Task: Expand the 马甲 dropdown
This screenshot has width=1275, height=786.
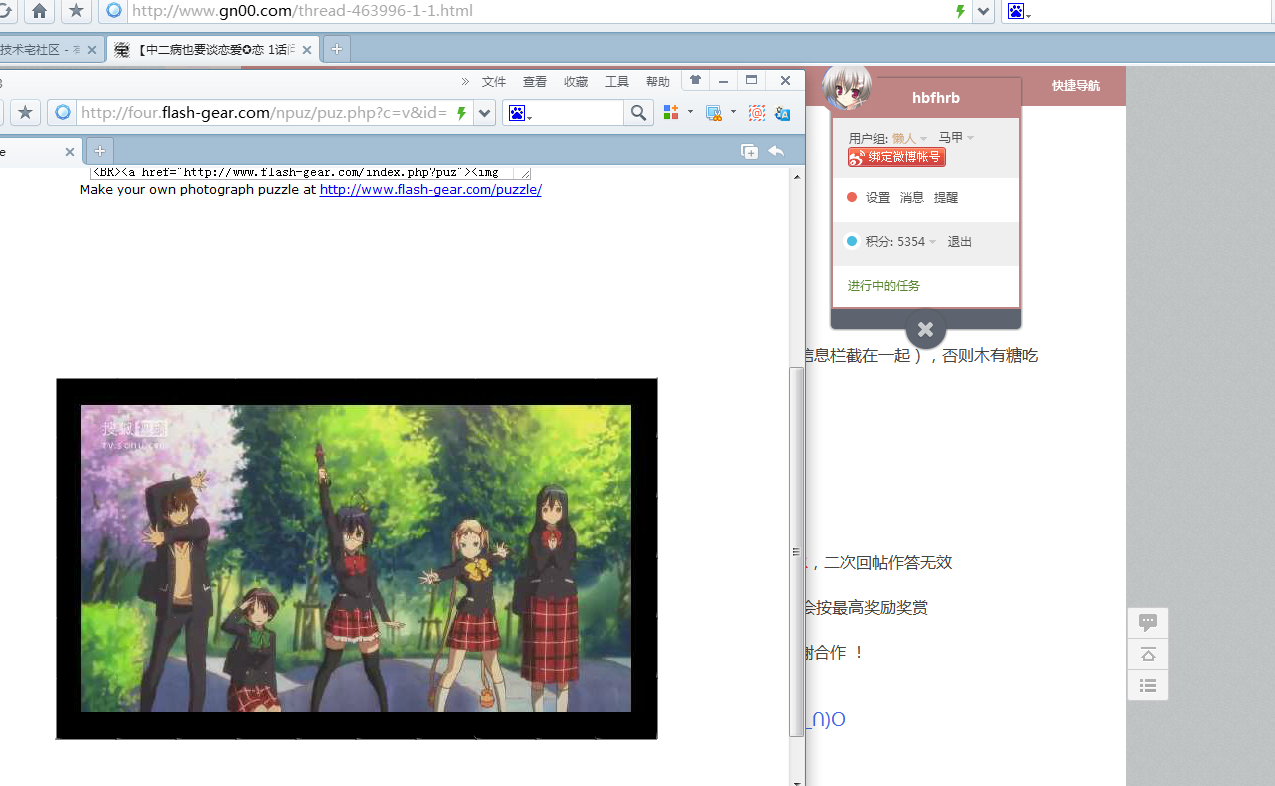Action: 956,138
